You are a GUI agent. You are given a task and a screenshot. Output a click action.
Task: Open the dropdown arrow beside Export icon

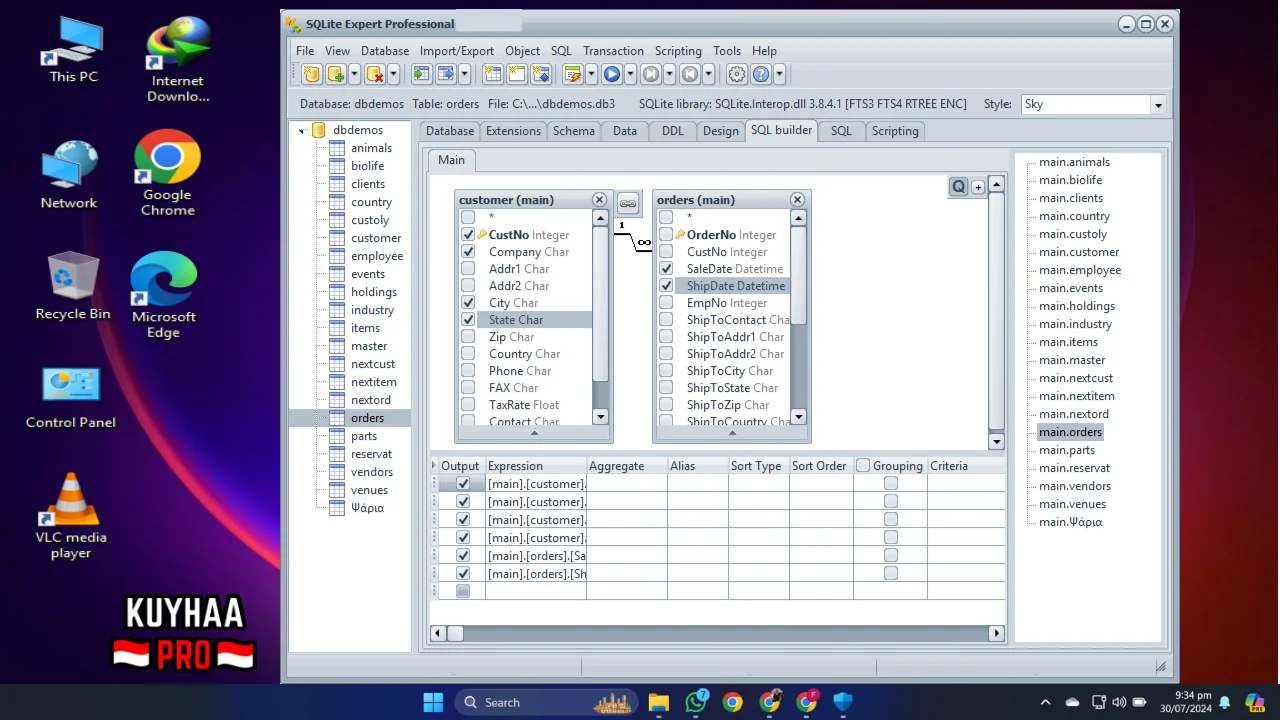pyautogui.click(x=464, y=74)
